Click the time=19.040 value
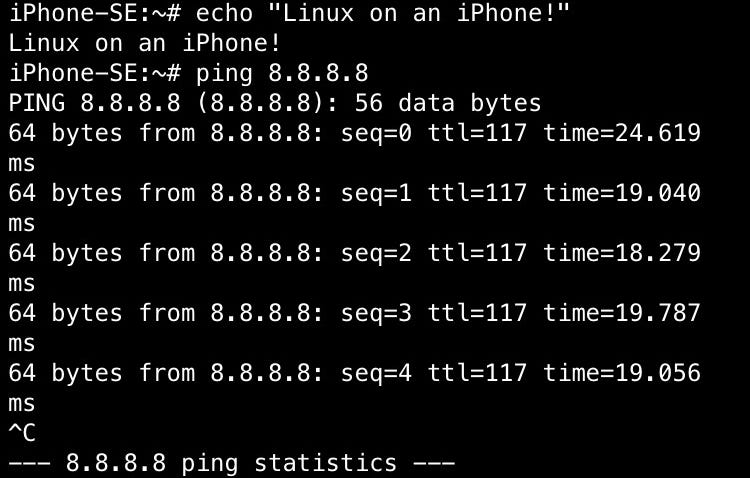The image size is (750, 478). [621, 193]
